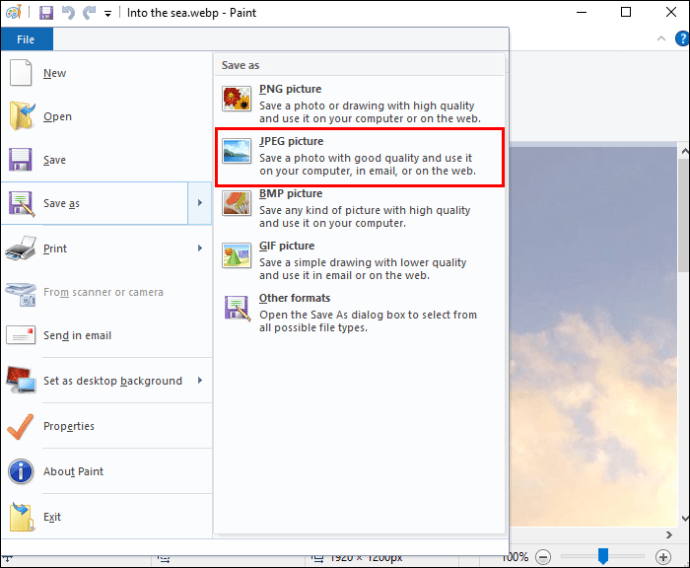Screen dimensions: 690x568
Task: Expand the desktop background submenu arrow
Action: [x=200, y=380]
